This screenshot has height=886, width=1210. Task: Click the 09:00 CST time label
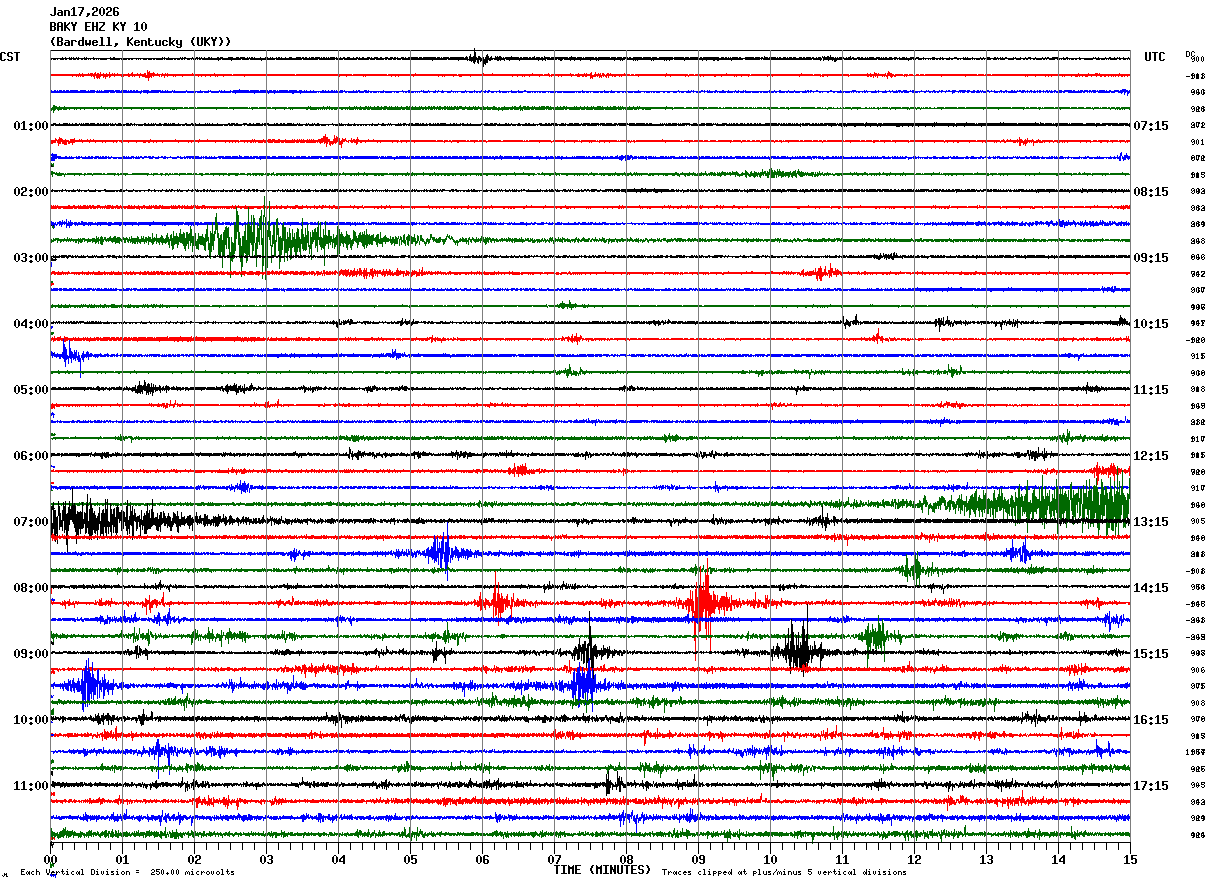pyautogui.click(x=31, y=654)
